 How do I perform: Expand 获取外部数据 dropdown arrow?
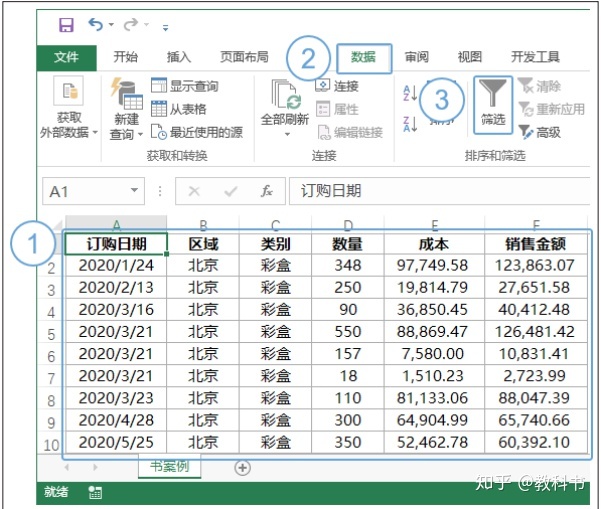point(95,133)
